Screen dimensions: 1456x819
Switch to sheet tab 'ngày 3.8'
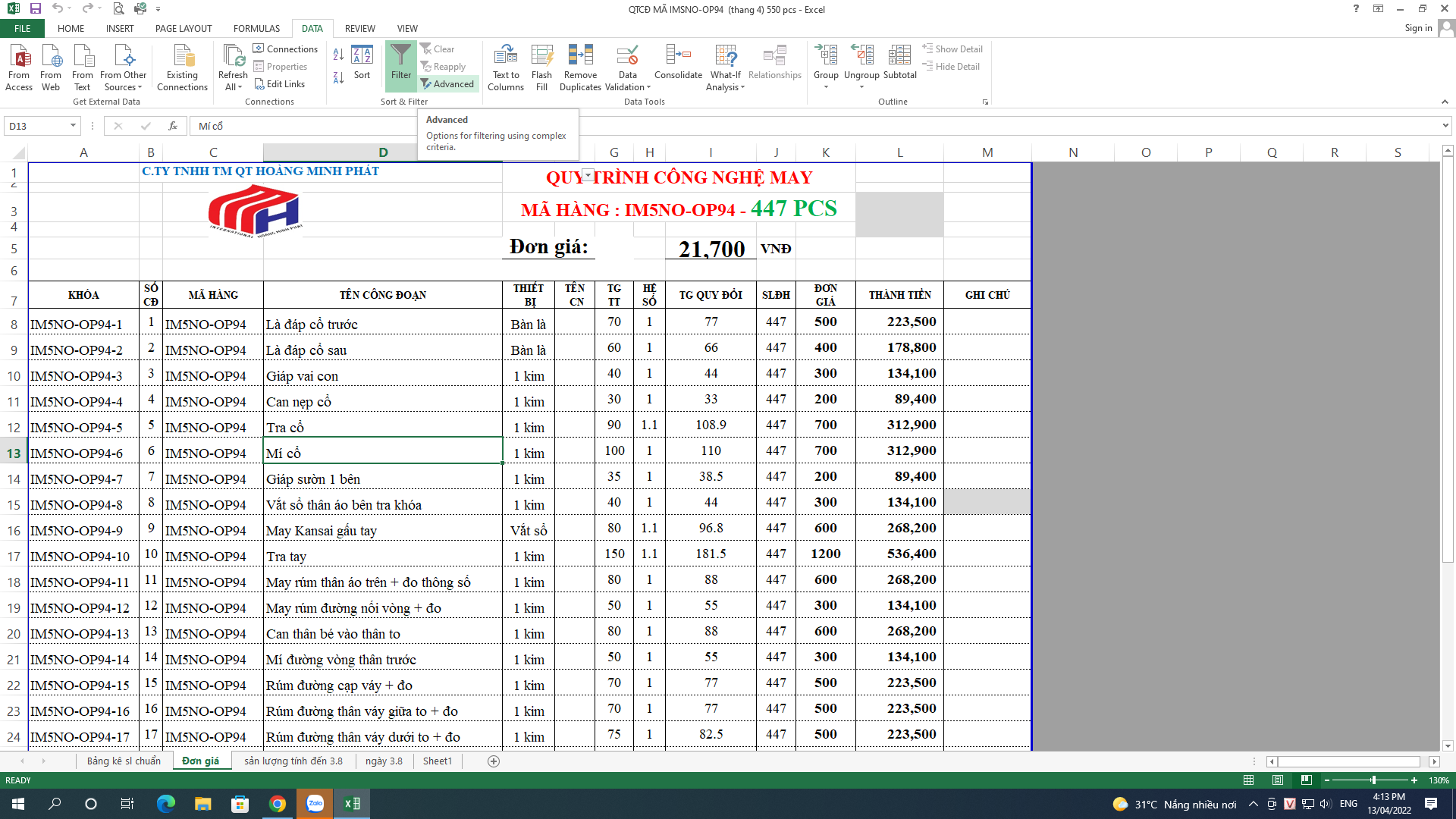[384, 761]
